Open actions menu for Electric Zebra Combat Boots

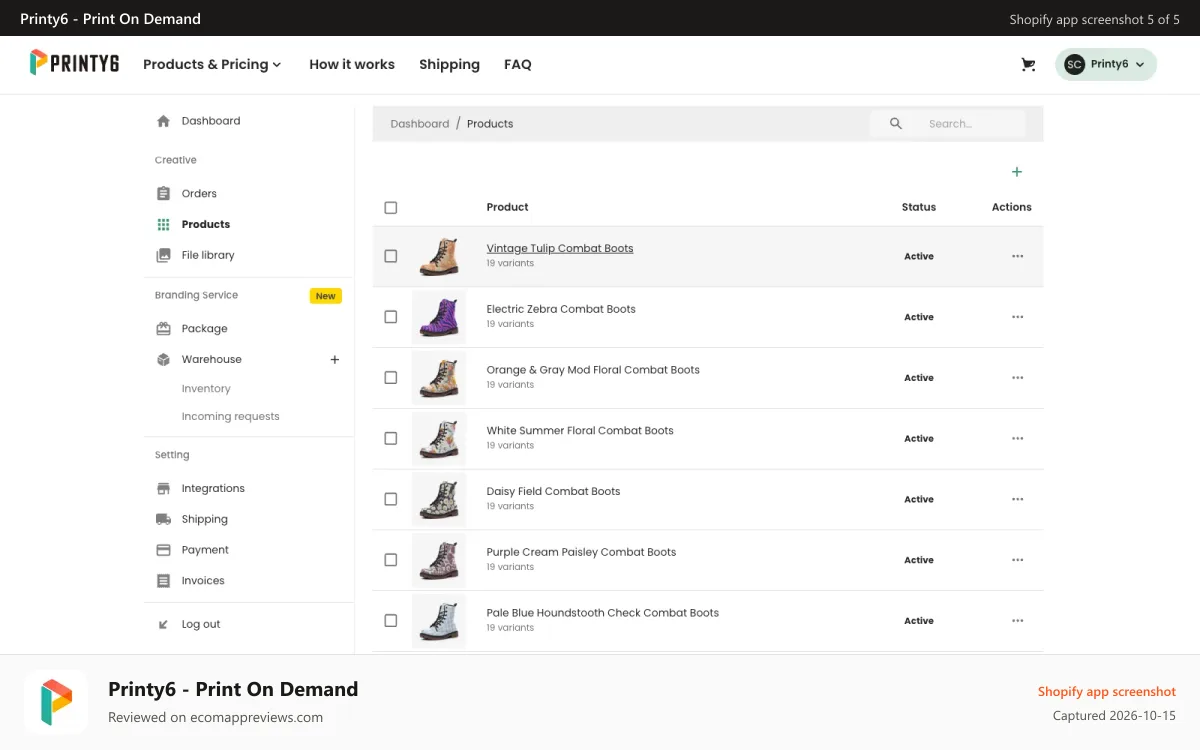(1017, 317)
